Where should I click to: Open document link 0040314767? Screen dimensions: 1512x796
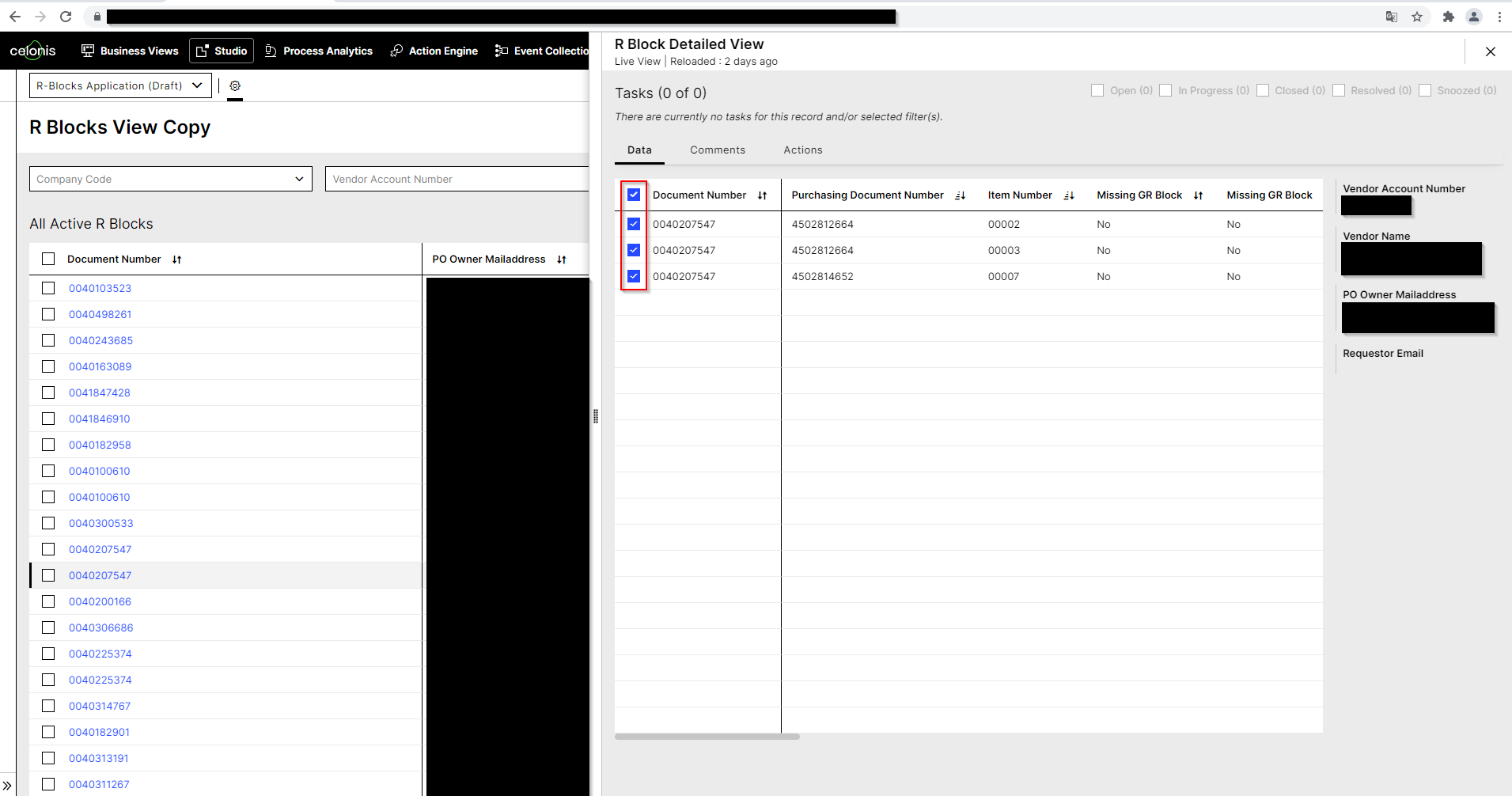tap(100, 706)
